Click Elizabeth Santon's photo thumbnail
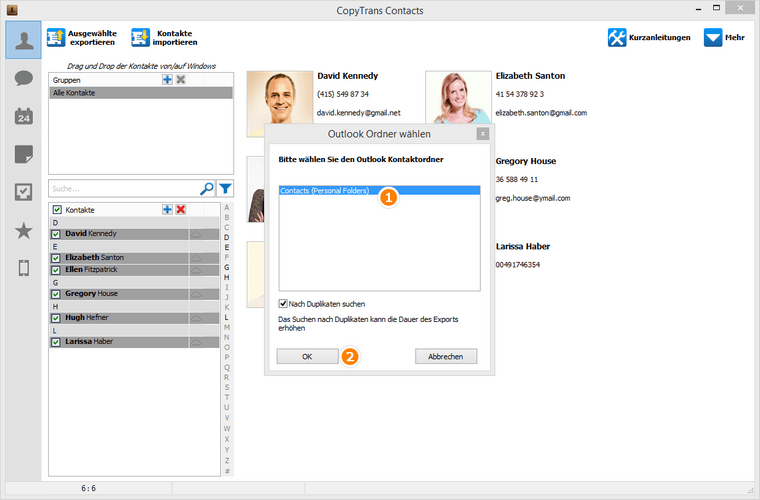 [x=458, y=97]
